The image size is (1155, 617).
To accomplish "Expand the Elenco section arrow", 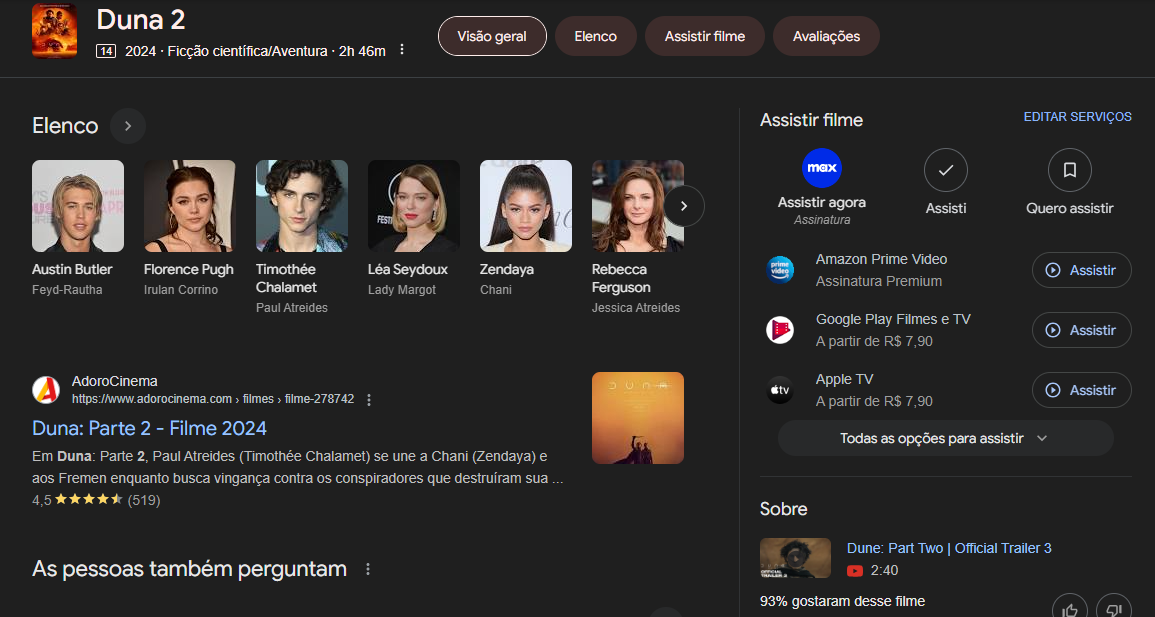I will 127,126.
